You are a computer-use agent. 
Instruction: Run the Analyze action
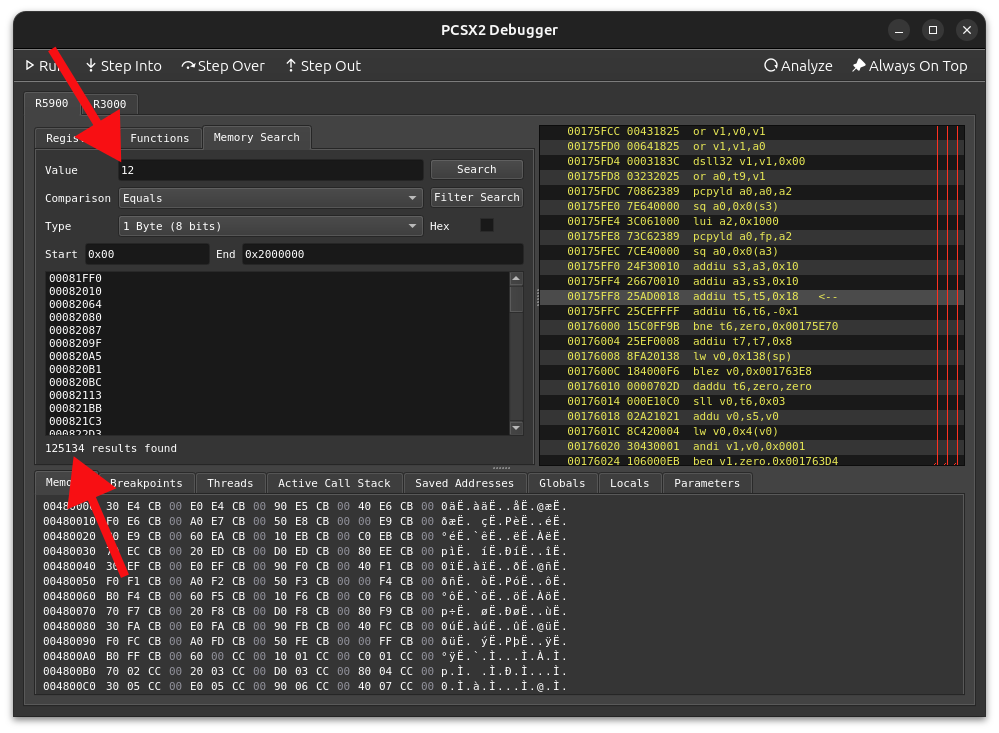tap(798, 66)
